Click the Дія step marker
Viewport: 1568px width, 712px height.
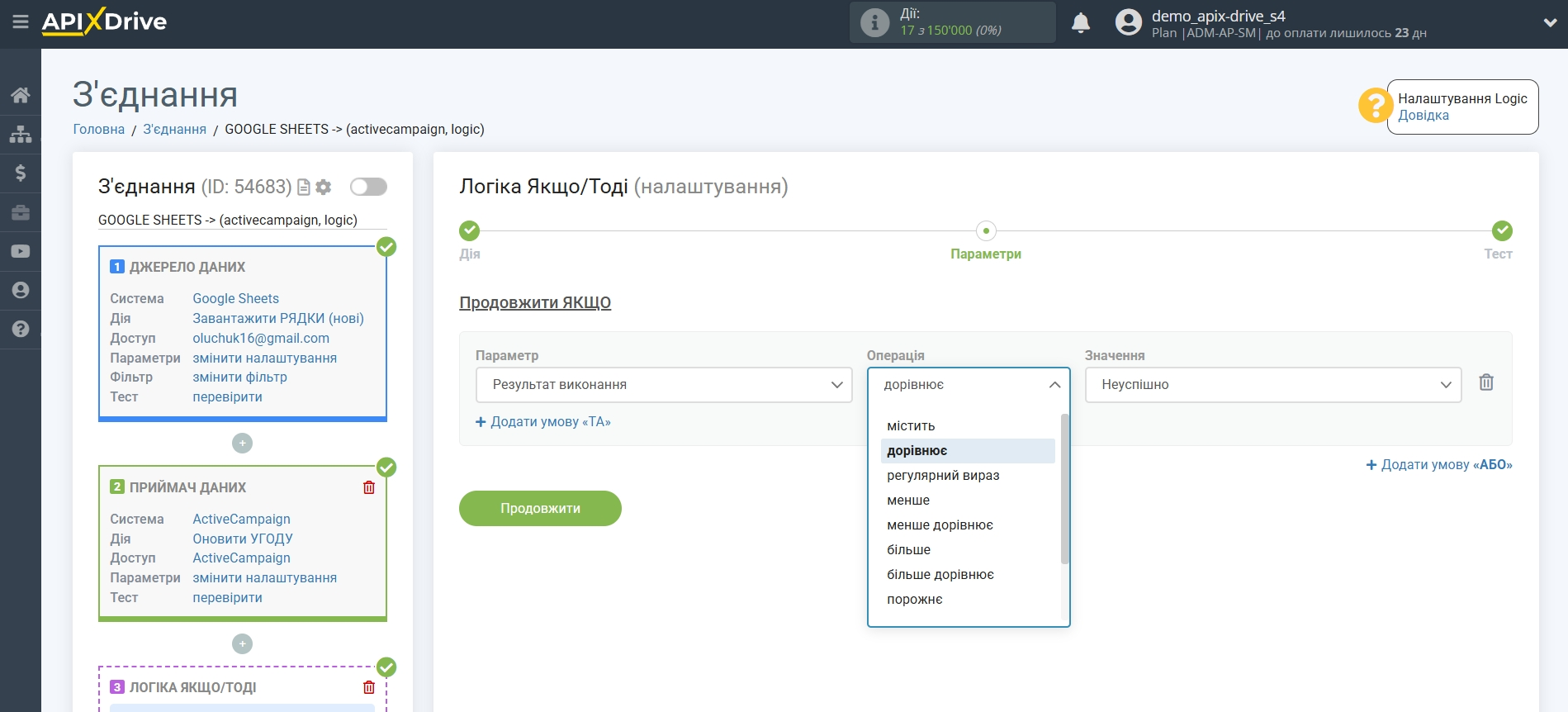click(470, 230)
